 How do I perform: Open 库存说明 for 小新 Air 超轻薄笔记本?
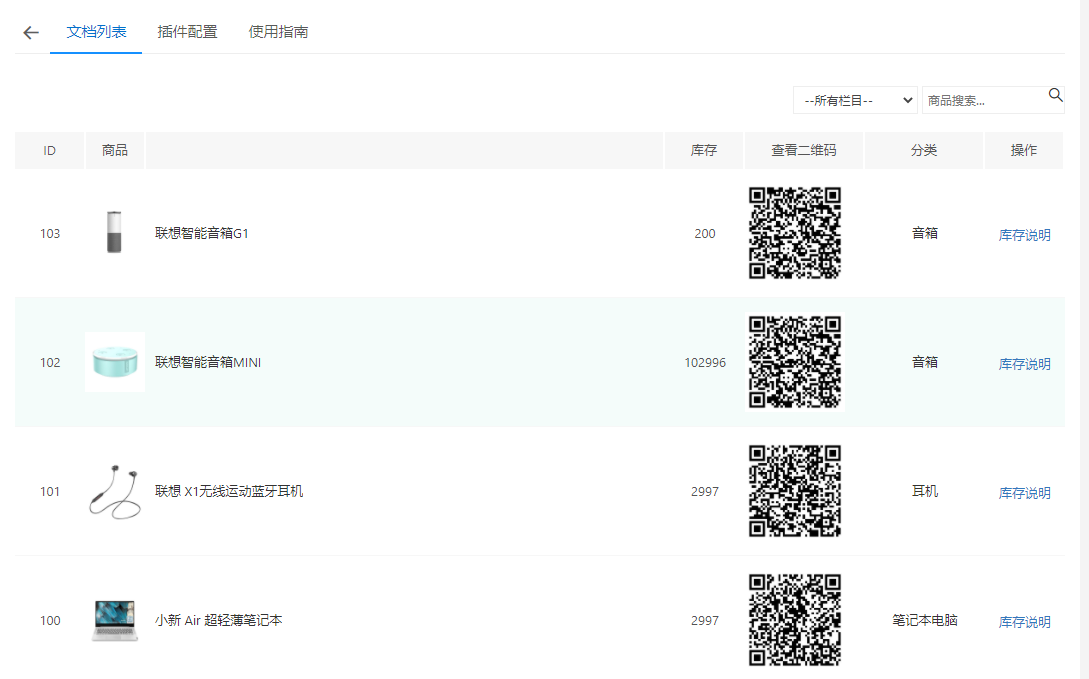[1024, 622]
